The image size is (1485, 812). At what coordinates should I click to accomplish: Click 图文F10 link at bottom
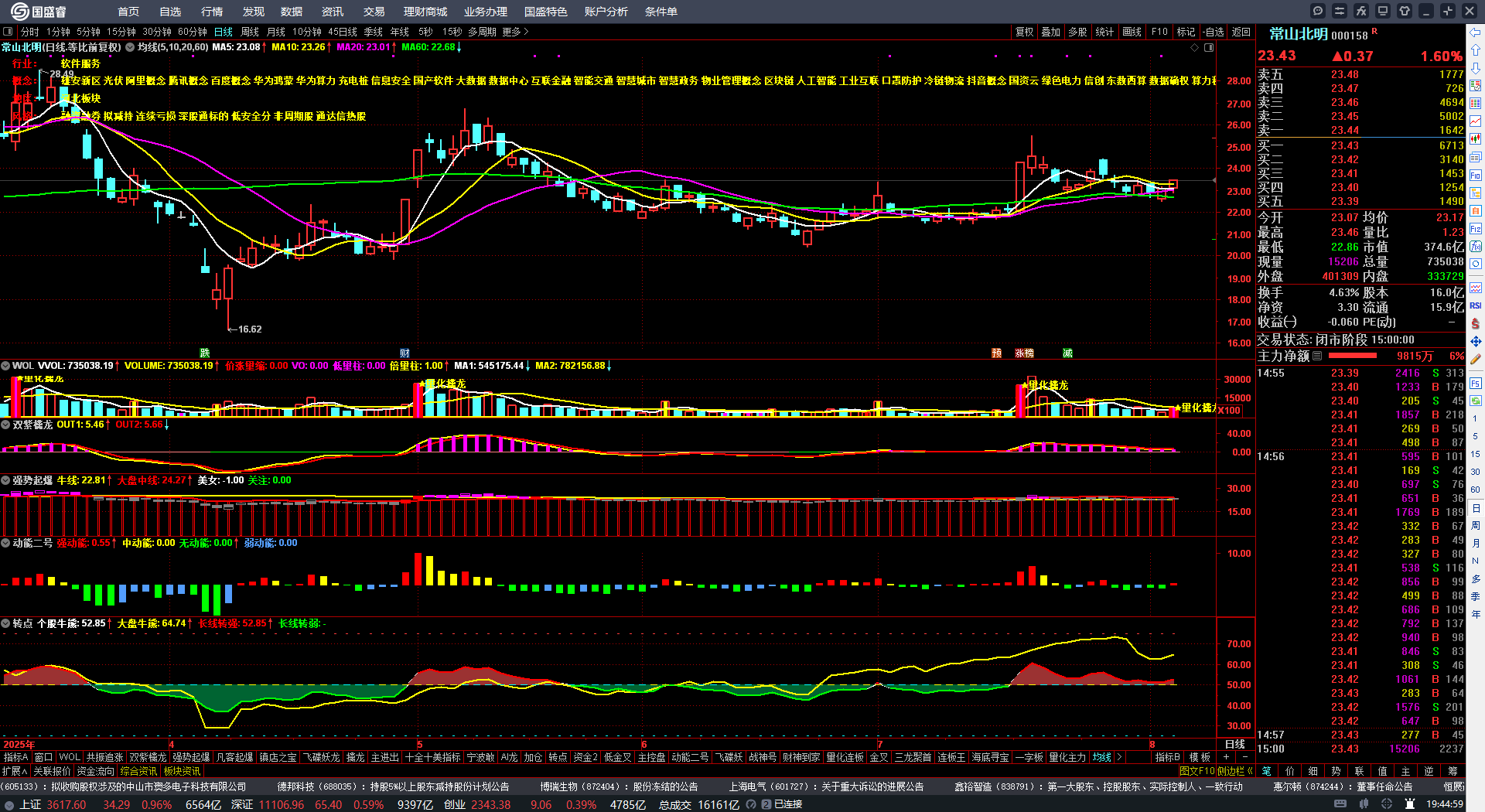point(1197,771)
